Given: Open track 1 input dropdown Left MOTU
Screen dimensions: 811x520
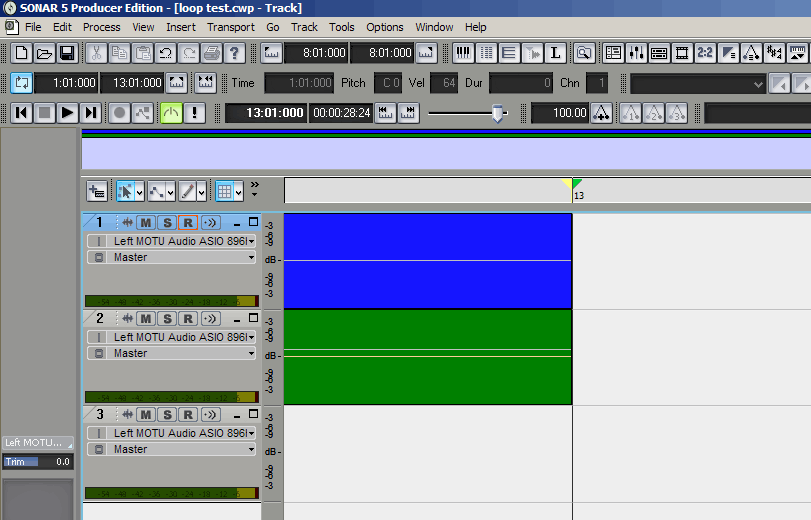Looking at the screenshot, I should tap(251, 241).
